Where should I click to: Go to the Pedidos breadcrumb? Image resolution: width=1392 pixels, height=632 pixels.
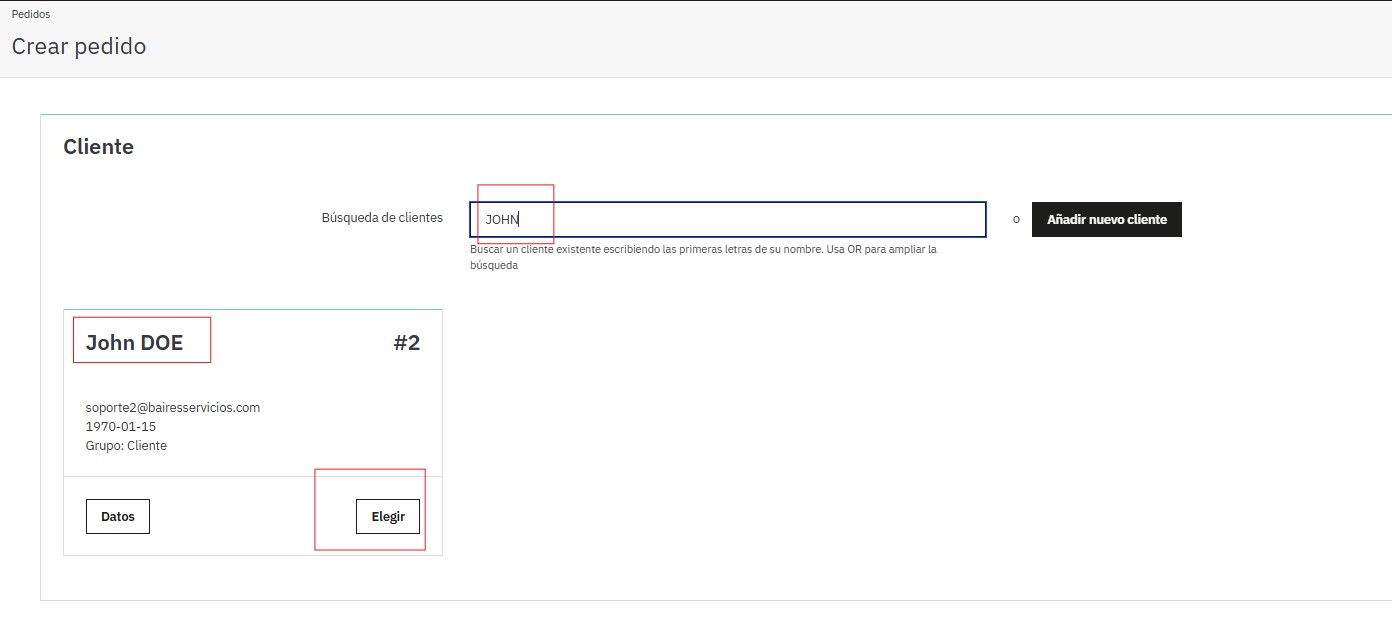31,15
